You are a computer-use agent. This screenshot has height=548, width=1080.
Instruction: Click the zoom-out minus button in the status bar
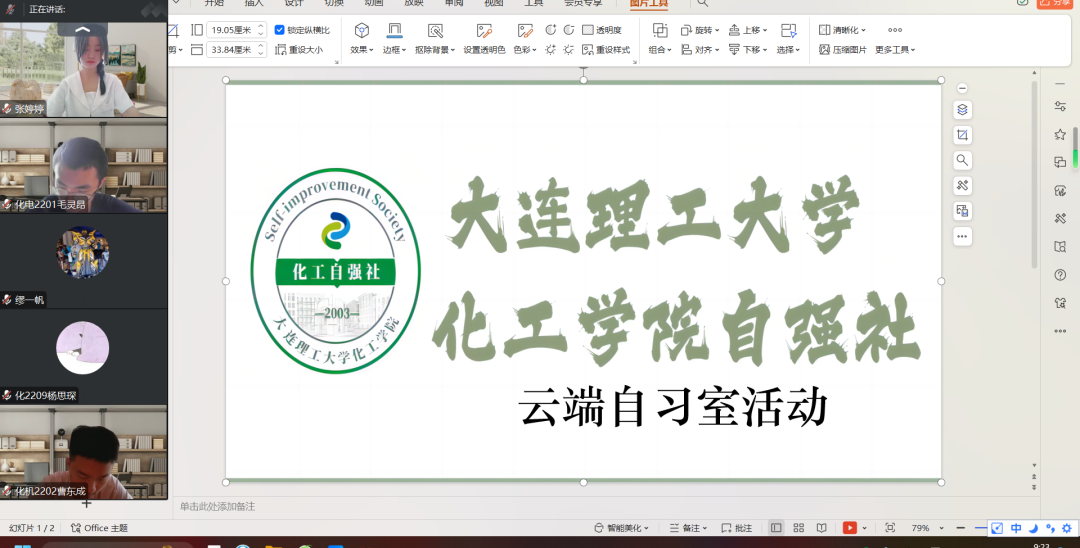click(960, 528)
